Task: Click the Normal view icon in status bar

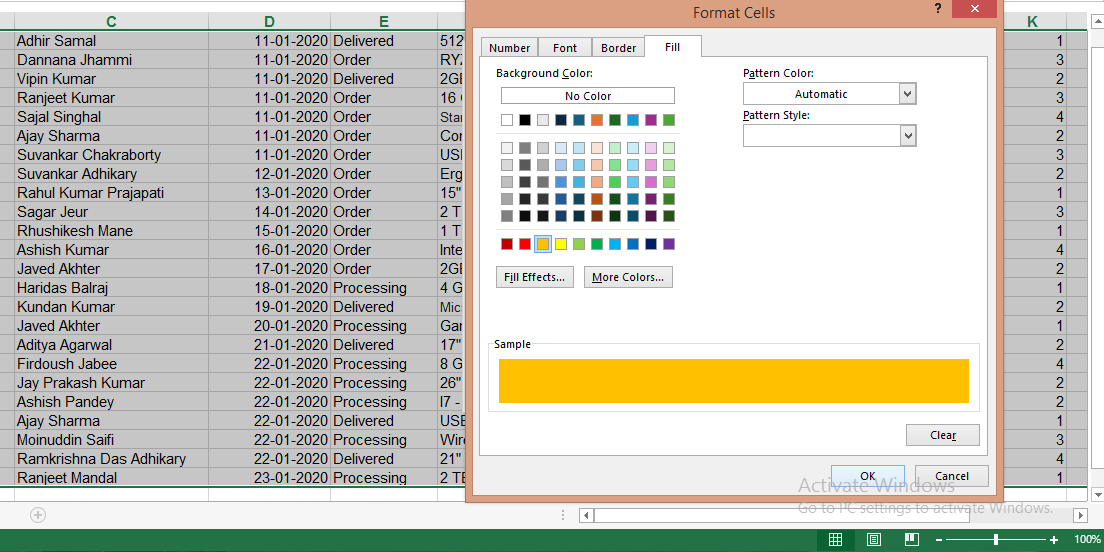Action: pyautogui.click(x=835, y=540)
